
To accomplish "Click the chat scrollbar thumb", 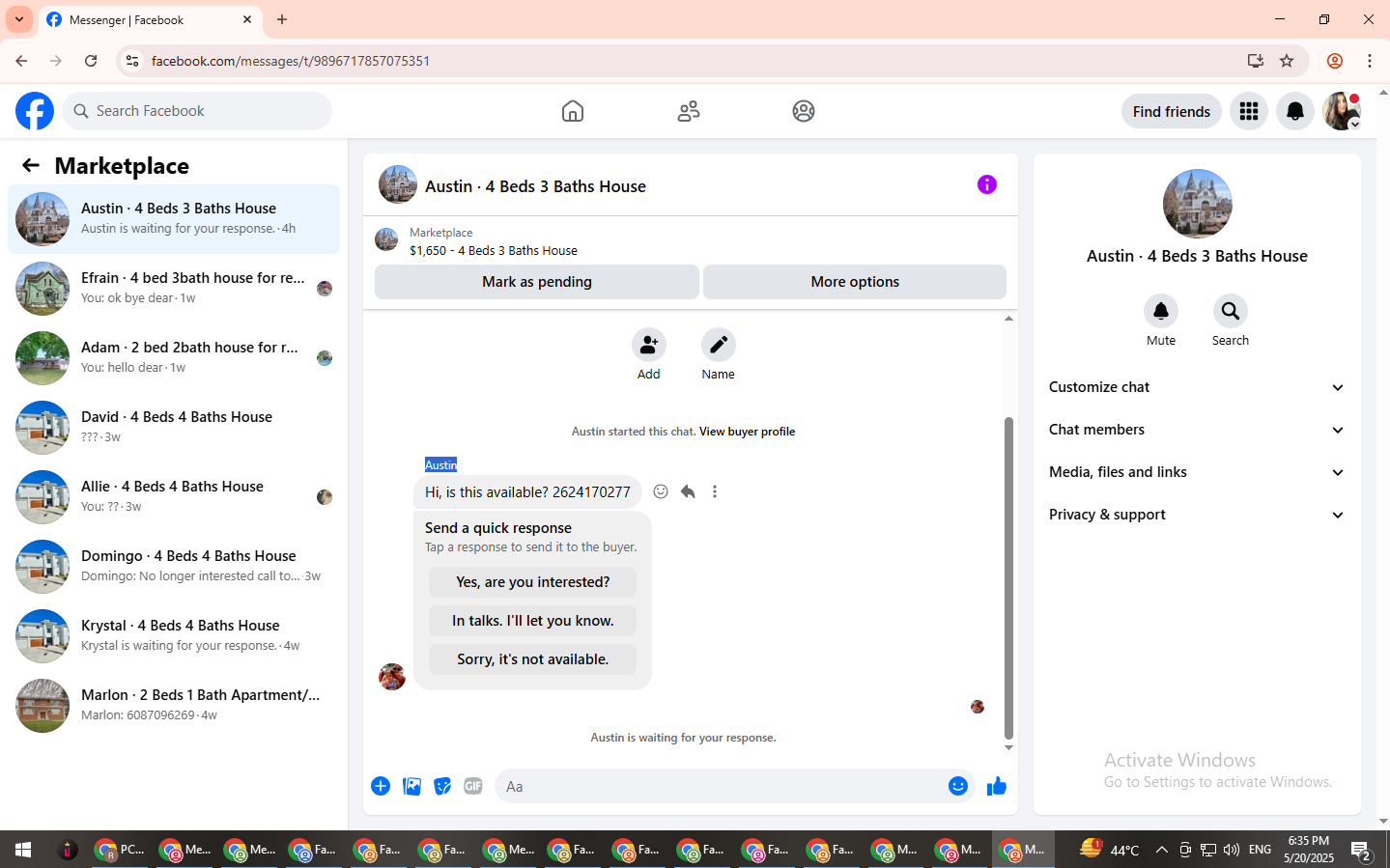I will coord(1008,577).
